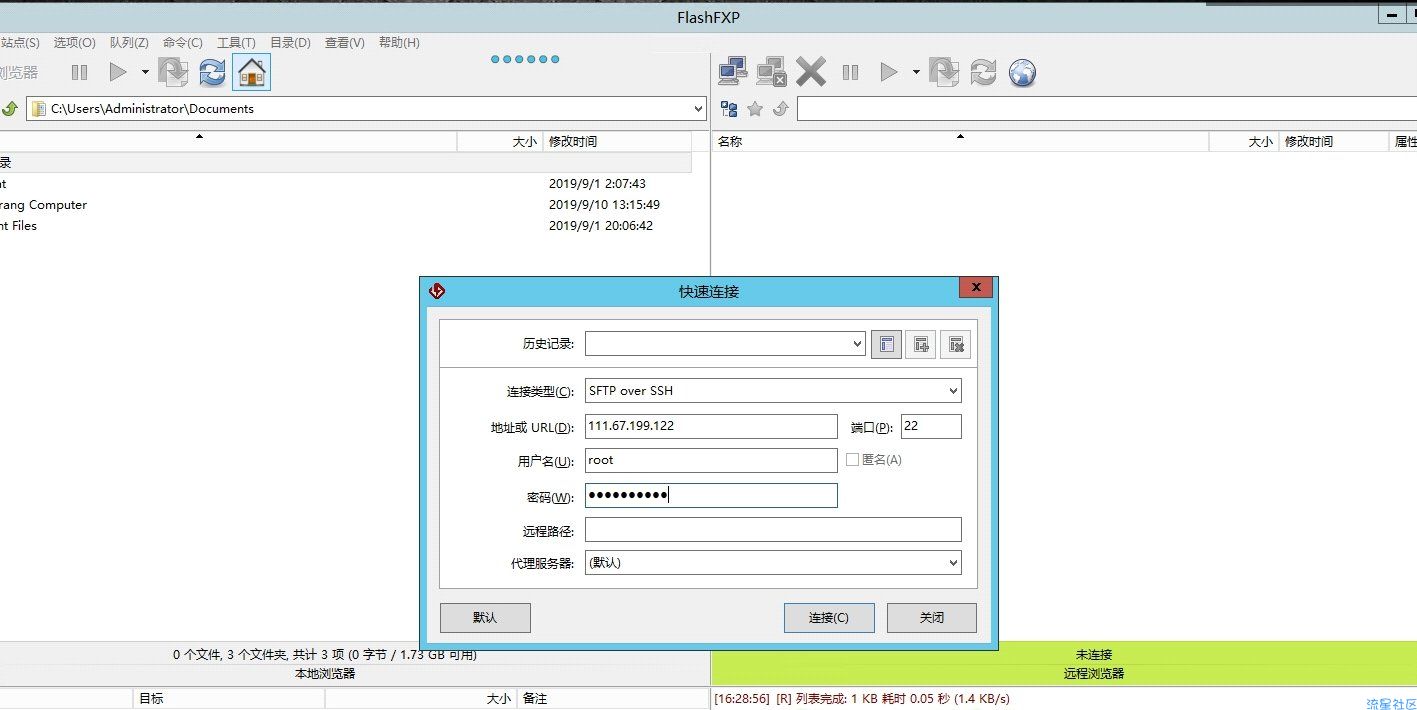Viewport: 1417px width, 710px height.
Task: Click the remote disconnect icon
Action: tap(772, 72)
